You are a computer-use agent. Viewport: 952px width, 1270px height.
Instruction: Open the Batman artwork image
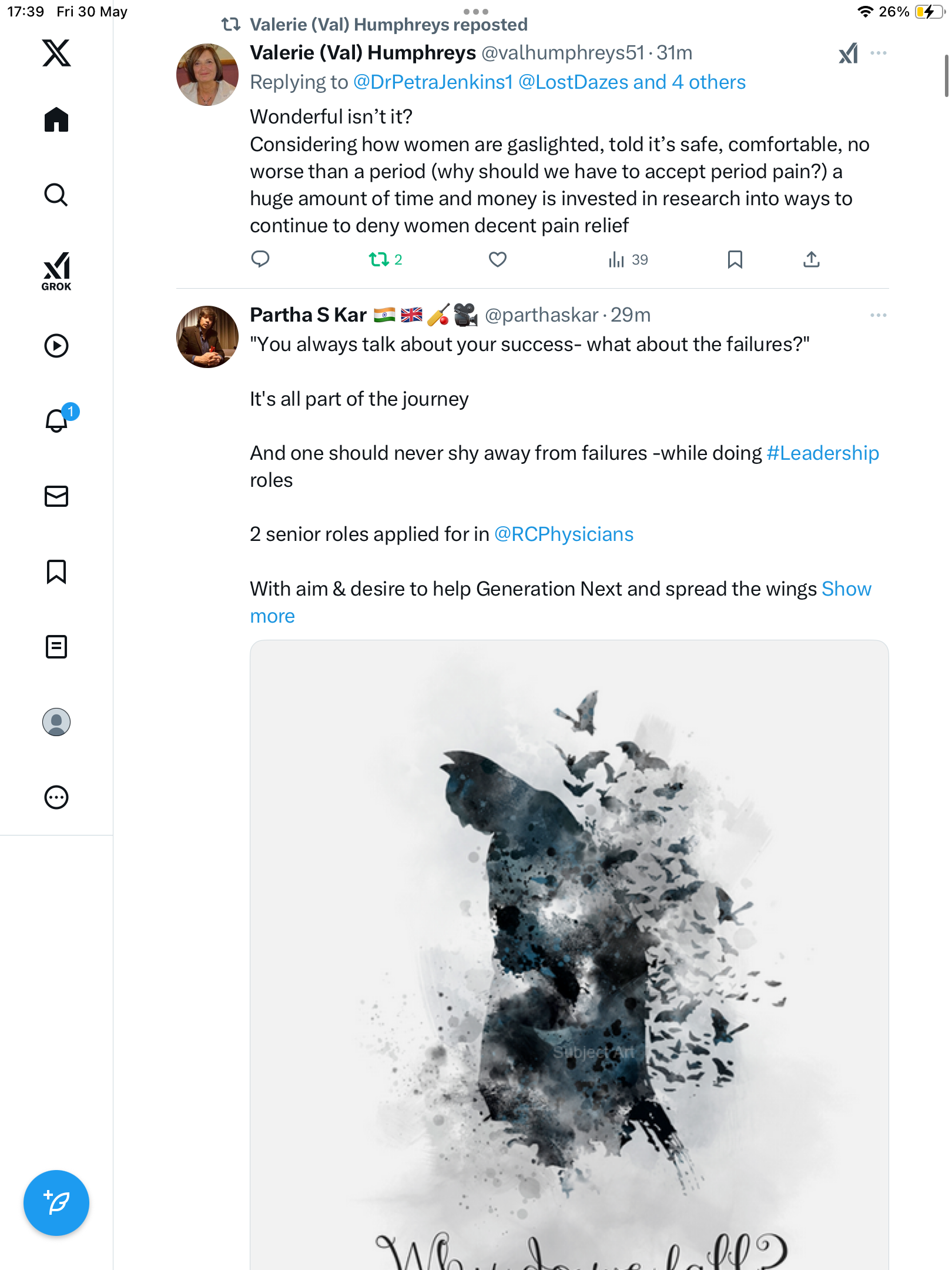point(569,955)
